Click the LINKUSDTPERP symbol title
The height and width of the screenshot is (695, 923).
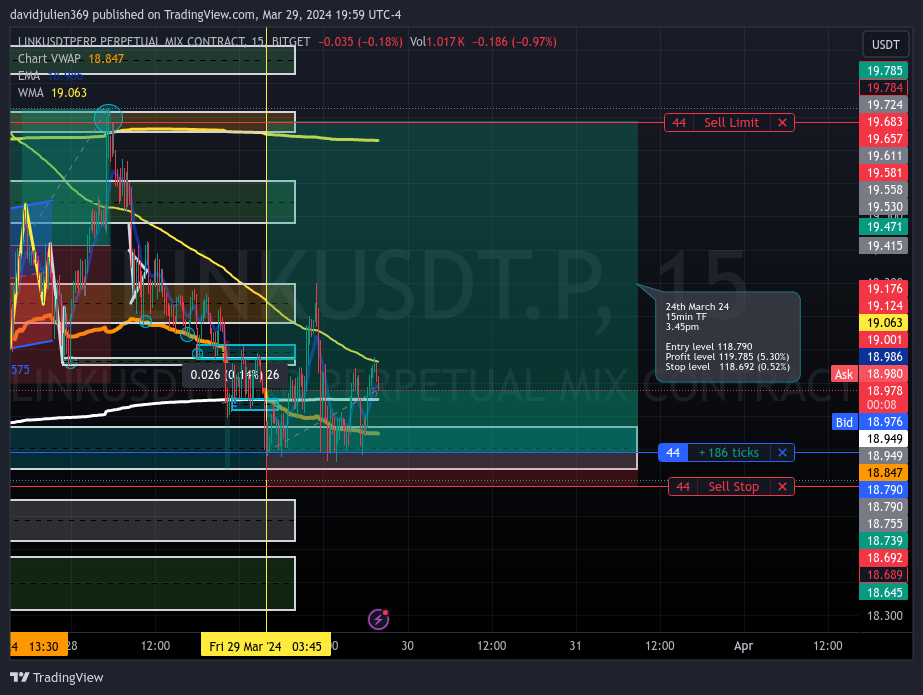[164, 41]
